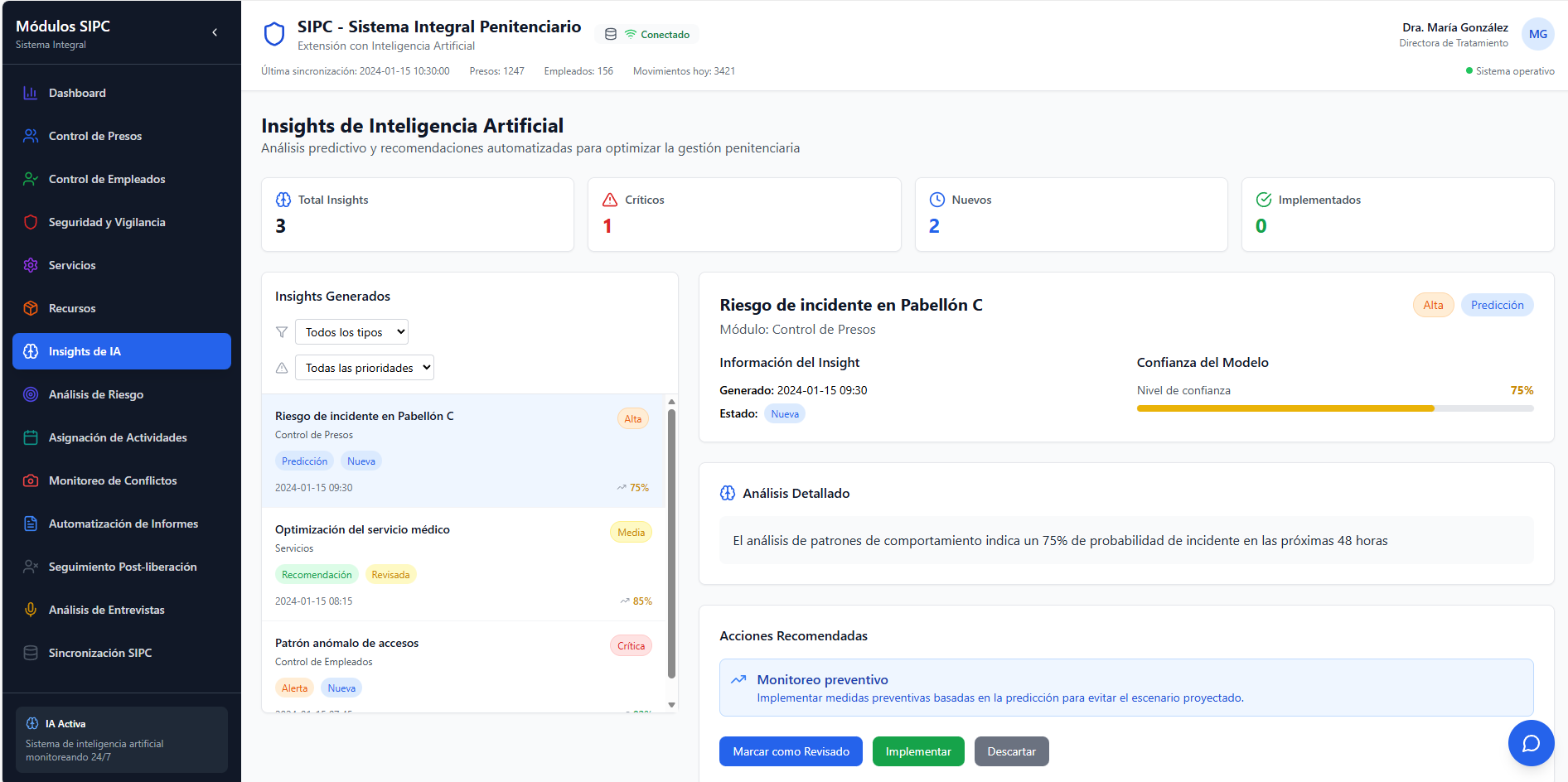Switch to the Insights de IA section

122,350
